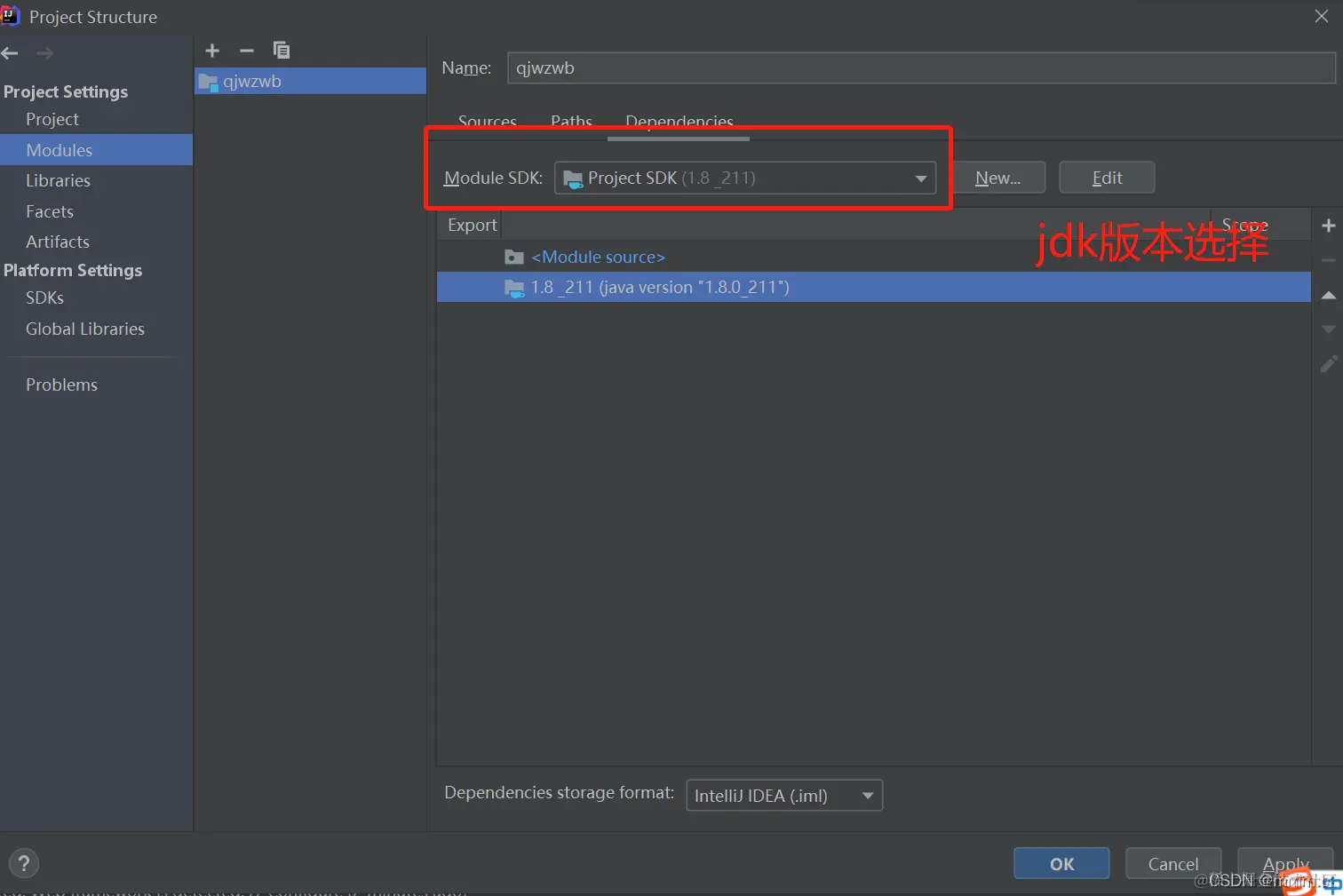The width and height of the screenshot is (1343, 896).
Task: Click the Export column header
Action: [472, 226]
